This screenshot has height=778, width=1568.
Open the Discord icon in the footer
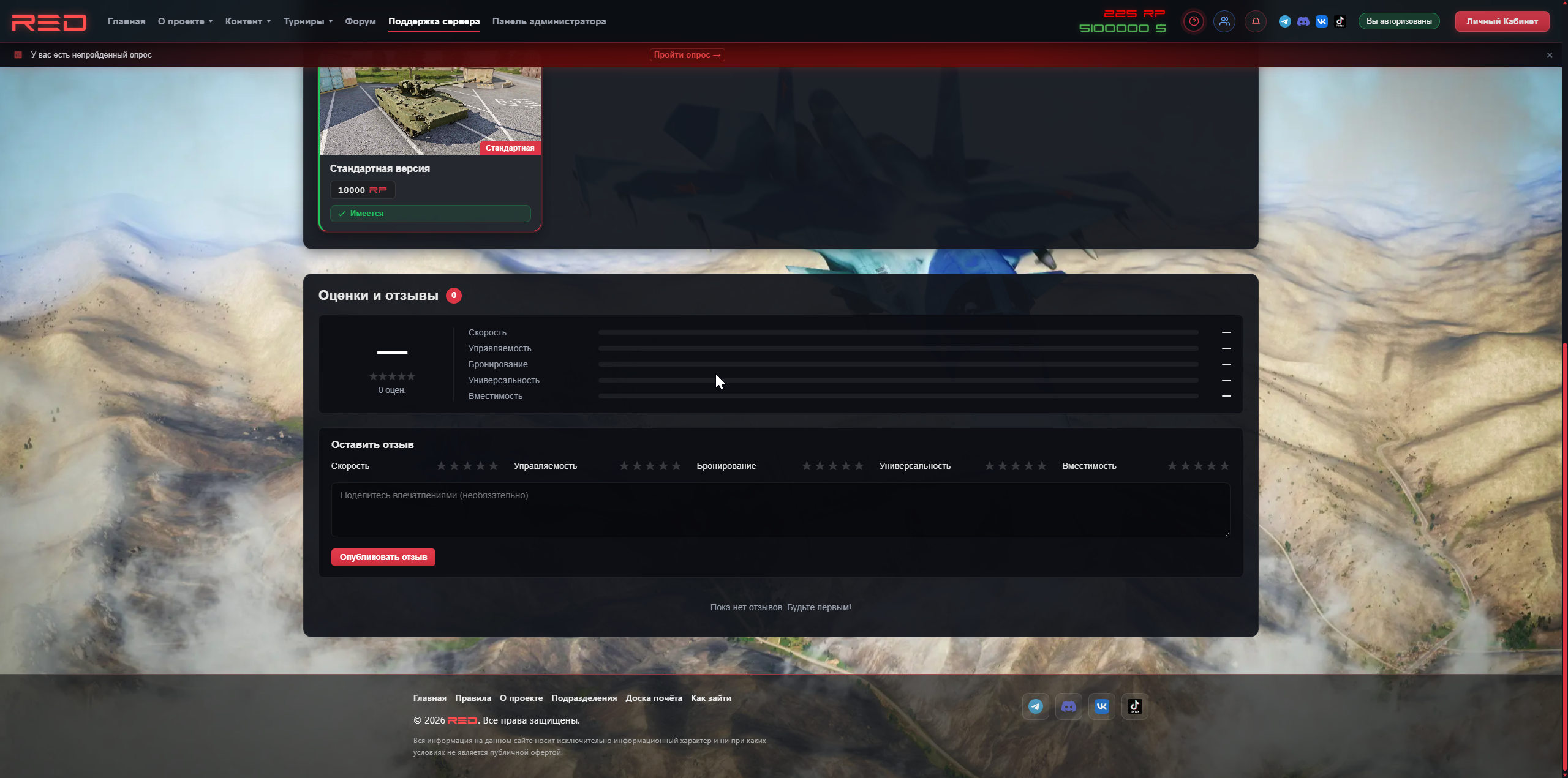click(1069, 706)
